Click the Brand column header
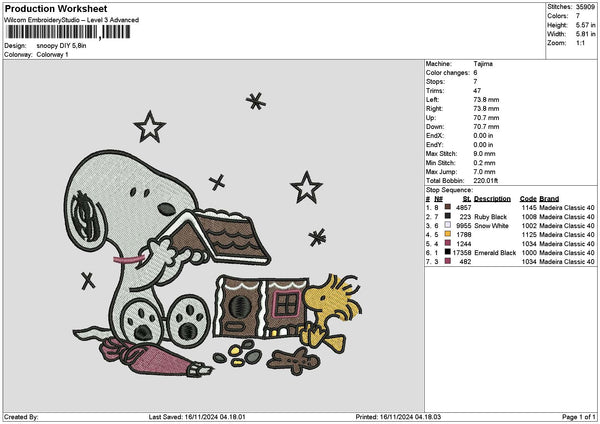600x424 pixels. 551,198
